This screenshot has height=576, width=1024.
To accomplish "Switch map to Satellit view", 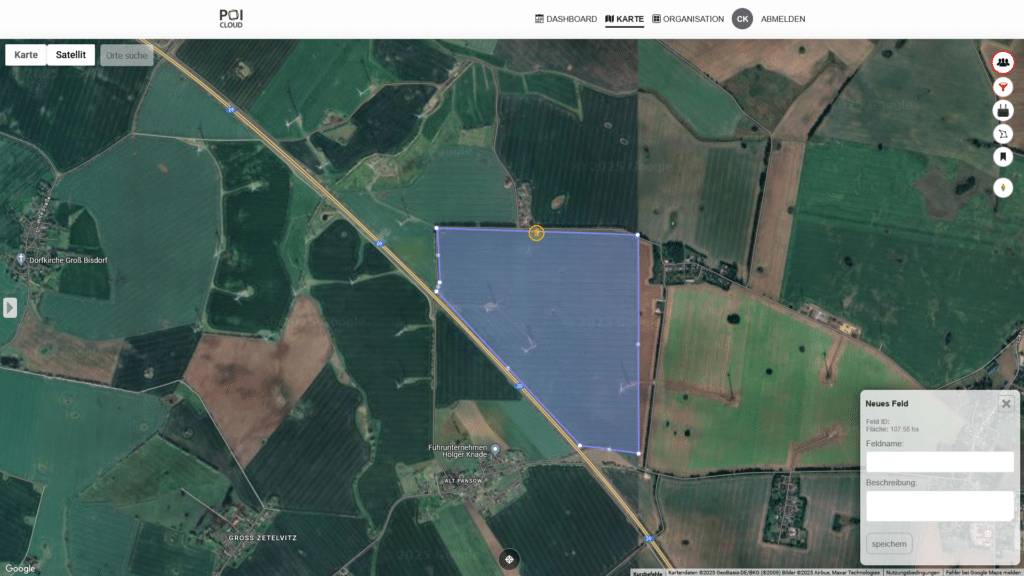I will [x=71, y=55].
